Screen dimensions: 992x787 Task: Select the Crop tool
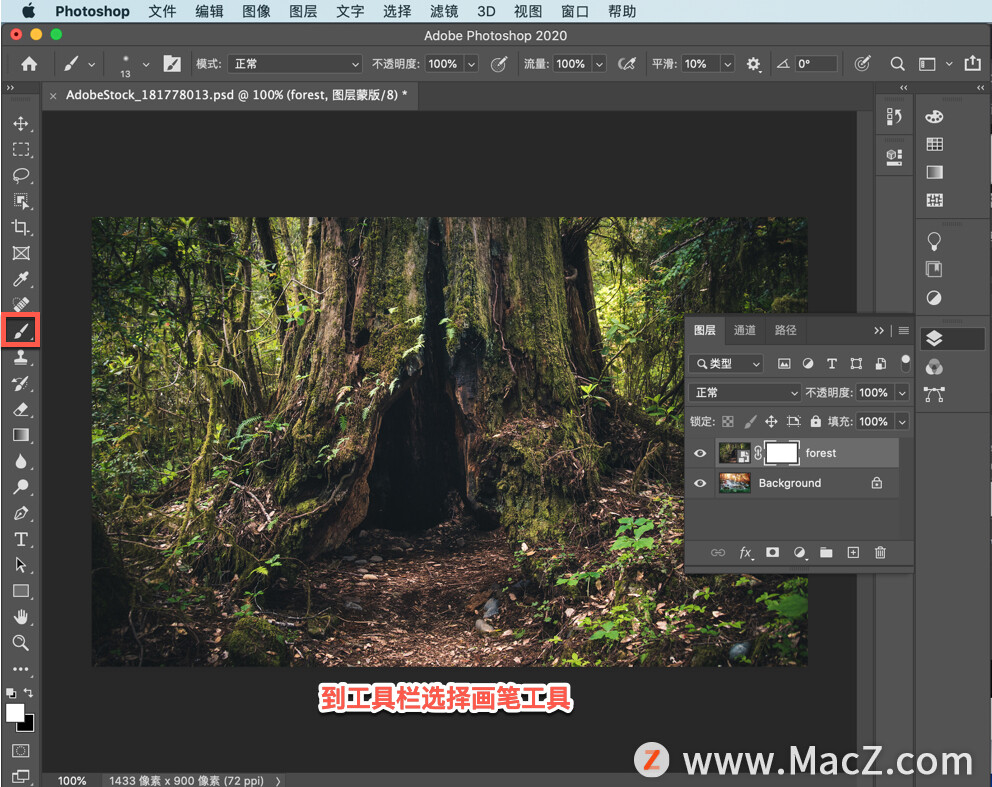(20, 228)
